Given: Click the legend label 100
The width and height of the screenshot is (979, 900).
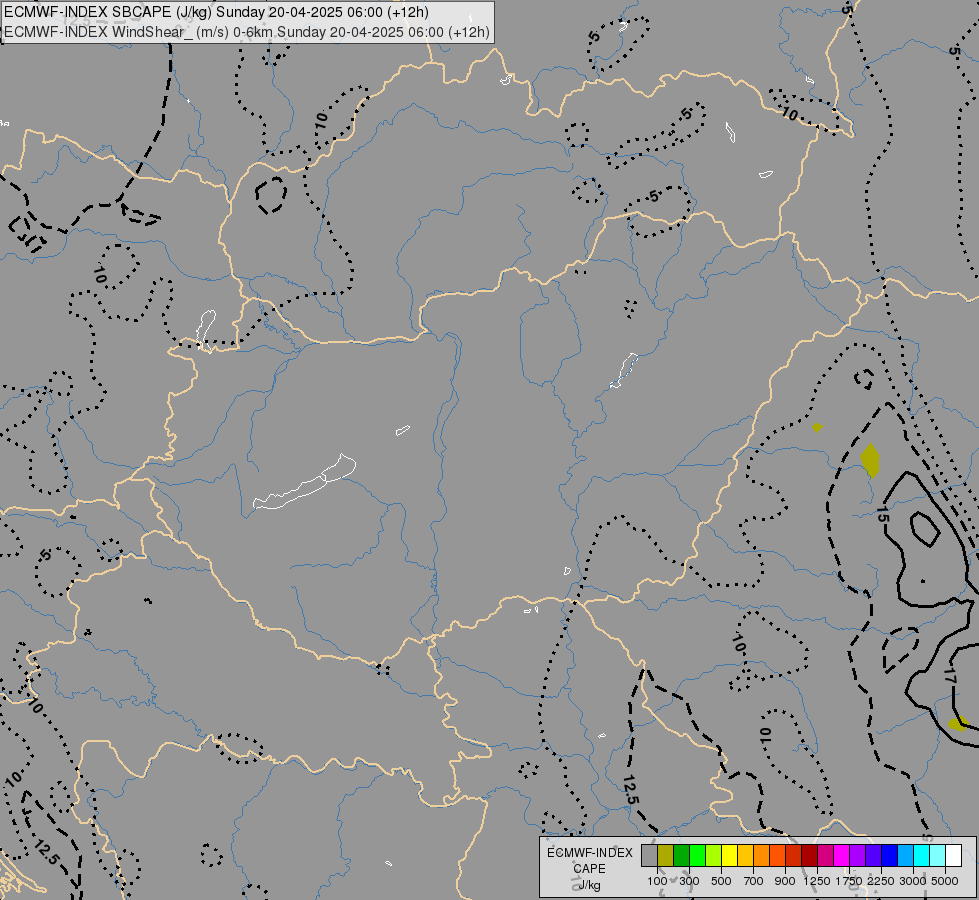Looking at the screenshot, I should (657, 881).
